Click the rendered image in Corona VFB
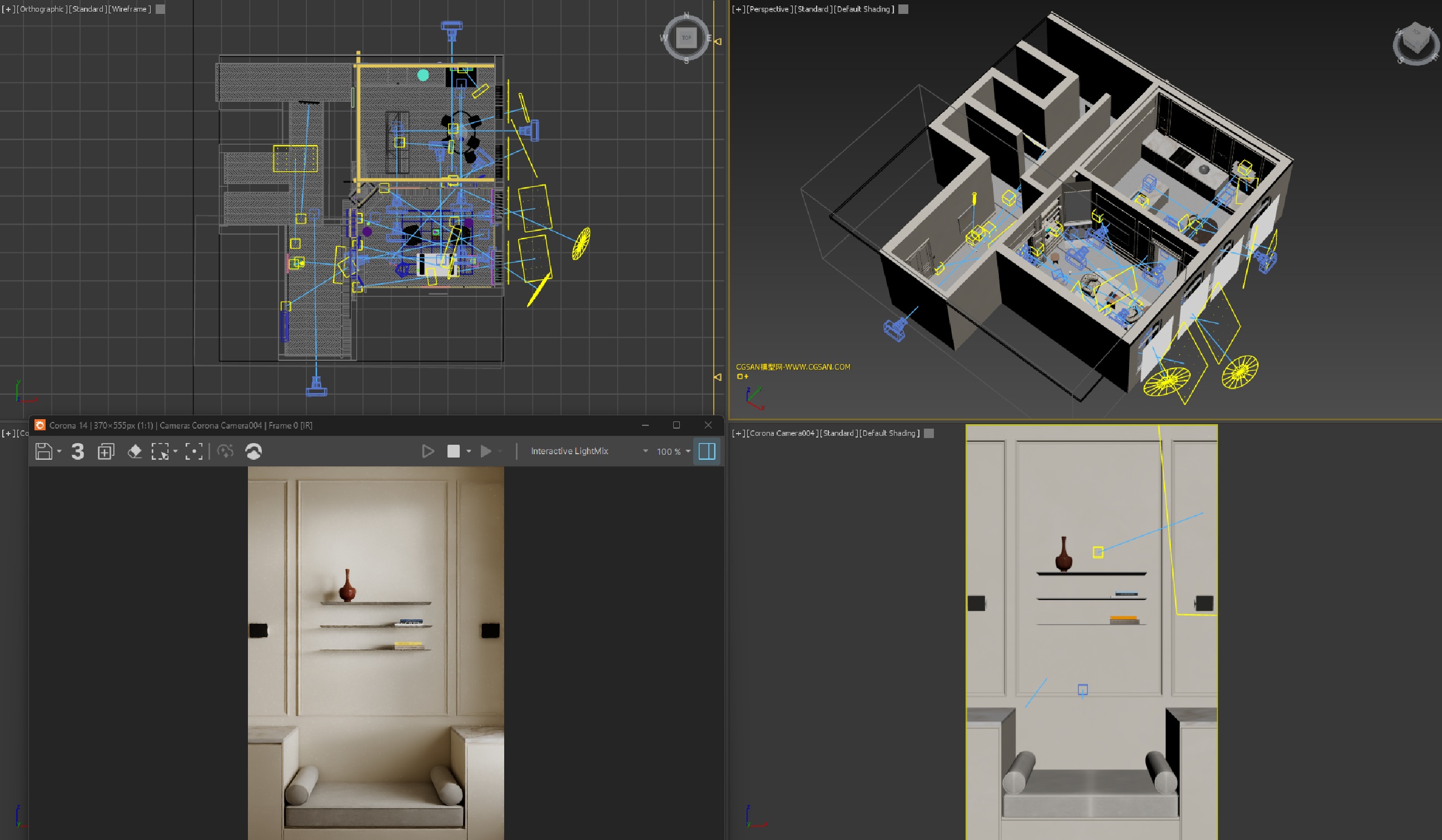This screenshot has width=1442, height=840. click(375, 653)
